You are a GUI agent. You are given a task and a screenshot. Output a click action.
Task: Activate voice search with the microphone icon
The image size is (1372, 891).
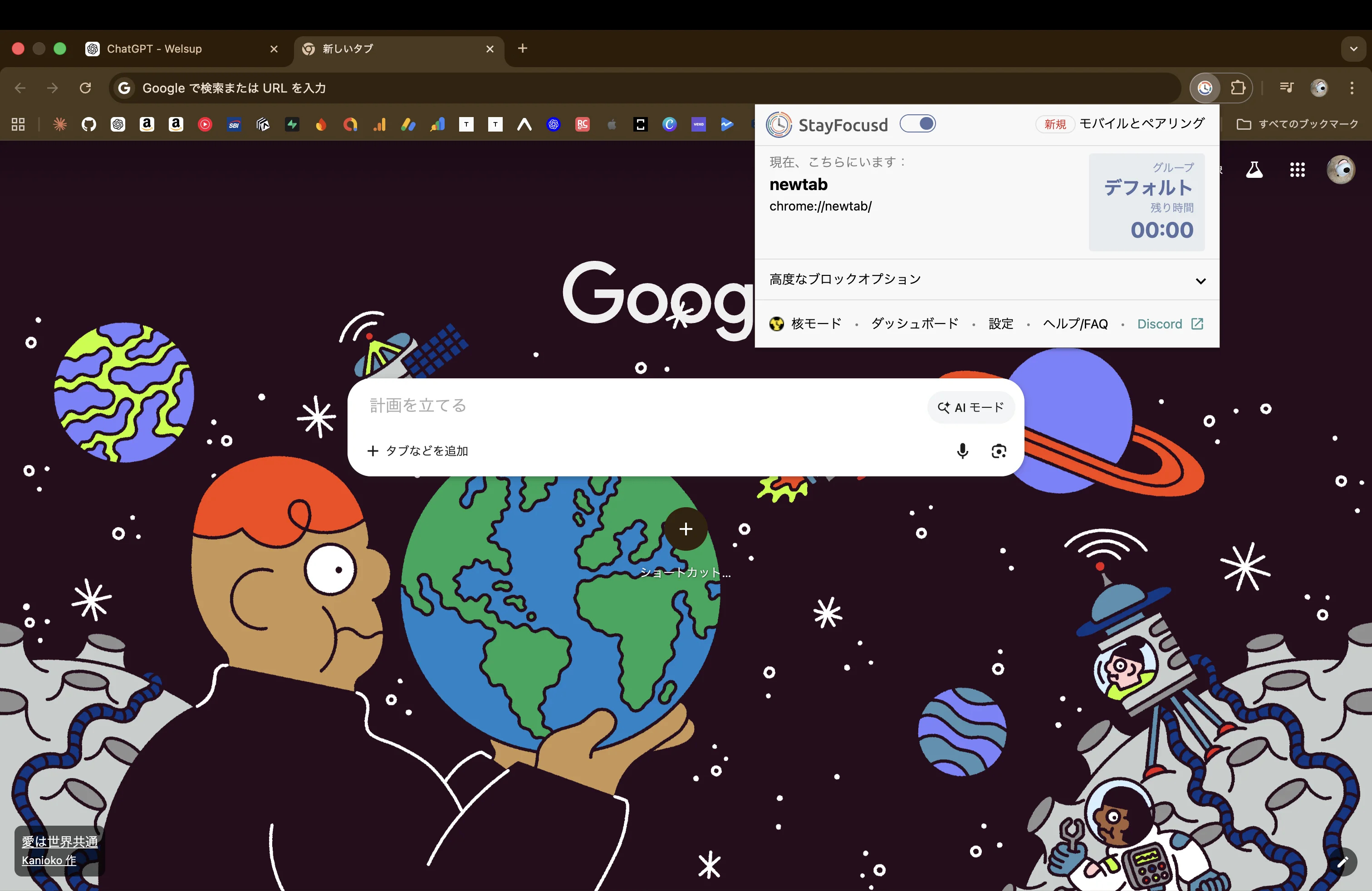click(962, 452)
